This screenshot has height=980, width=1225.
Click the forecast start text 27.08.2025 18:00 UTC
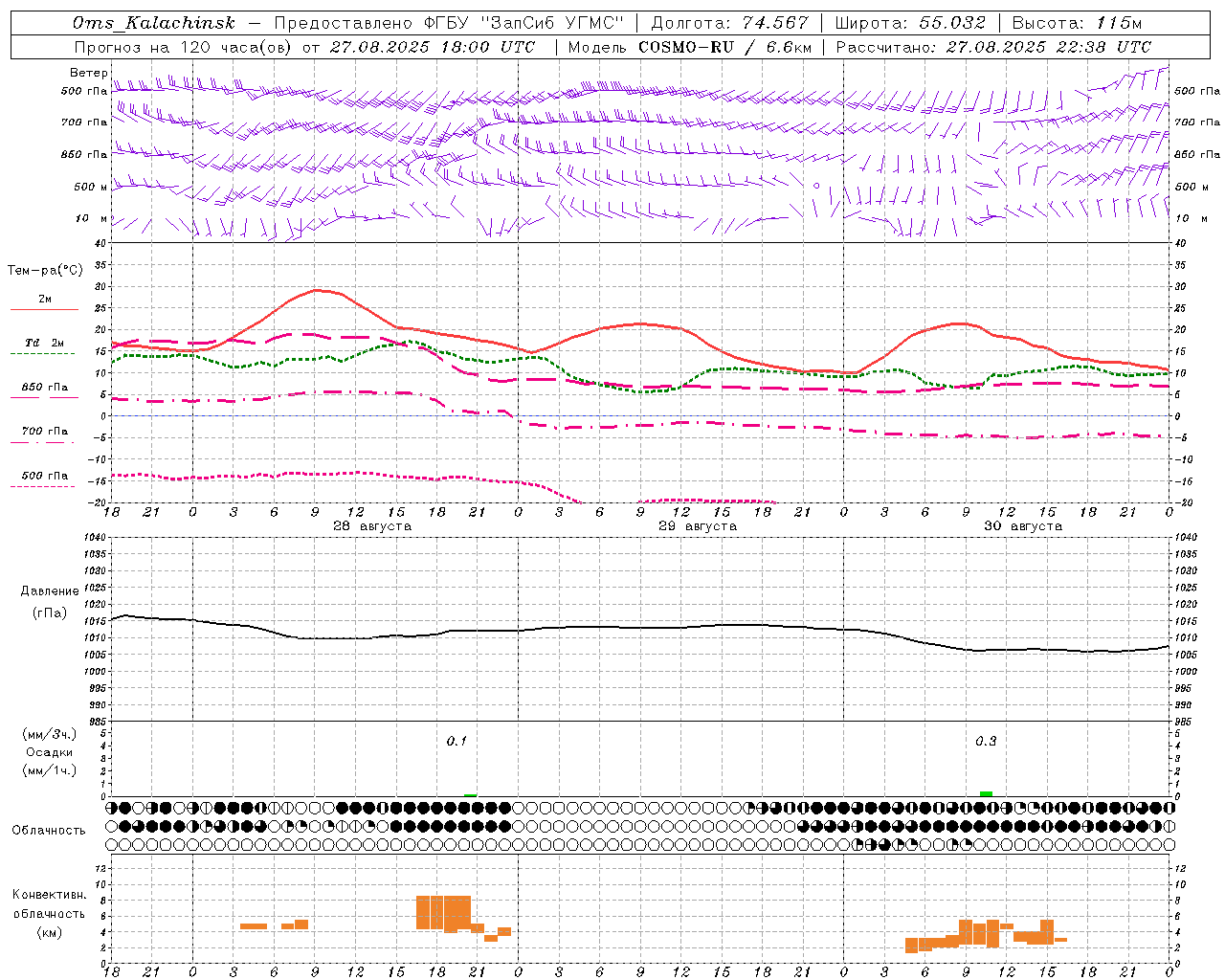click(x=432, y=47)
